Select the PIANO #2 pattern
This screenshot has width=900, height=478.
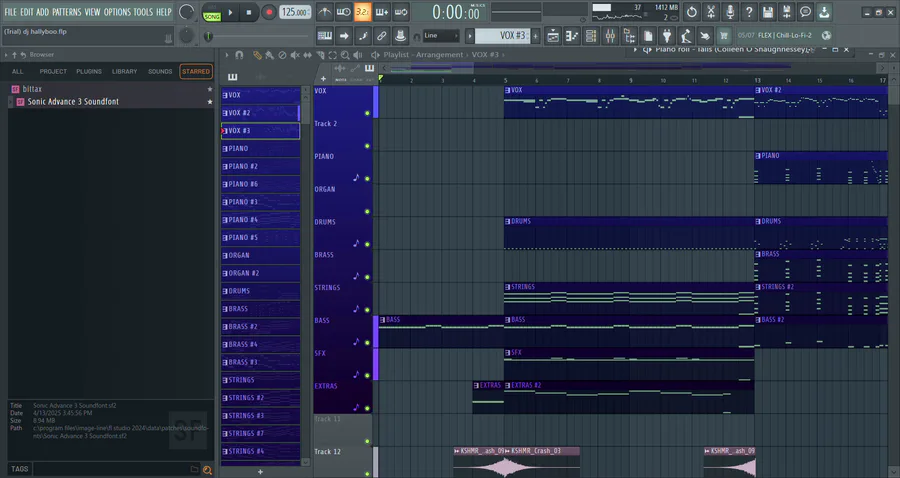pyautogui.click(x=260, y=166)
